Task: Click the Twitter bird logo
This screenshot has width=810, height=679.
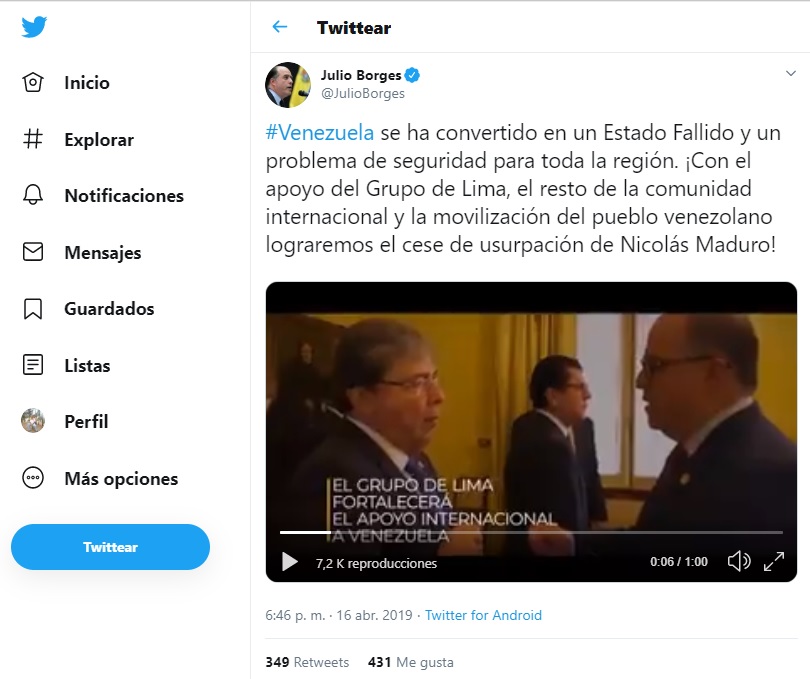Action: click(x=34, y=27)
